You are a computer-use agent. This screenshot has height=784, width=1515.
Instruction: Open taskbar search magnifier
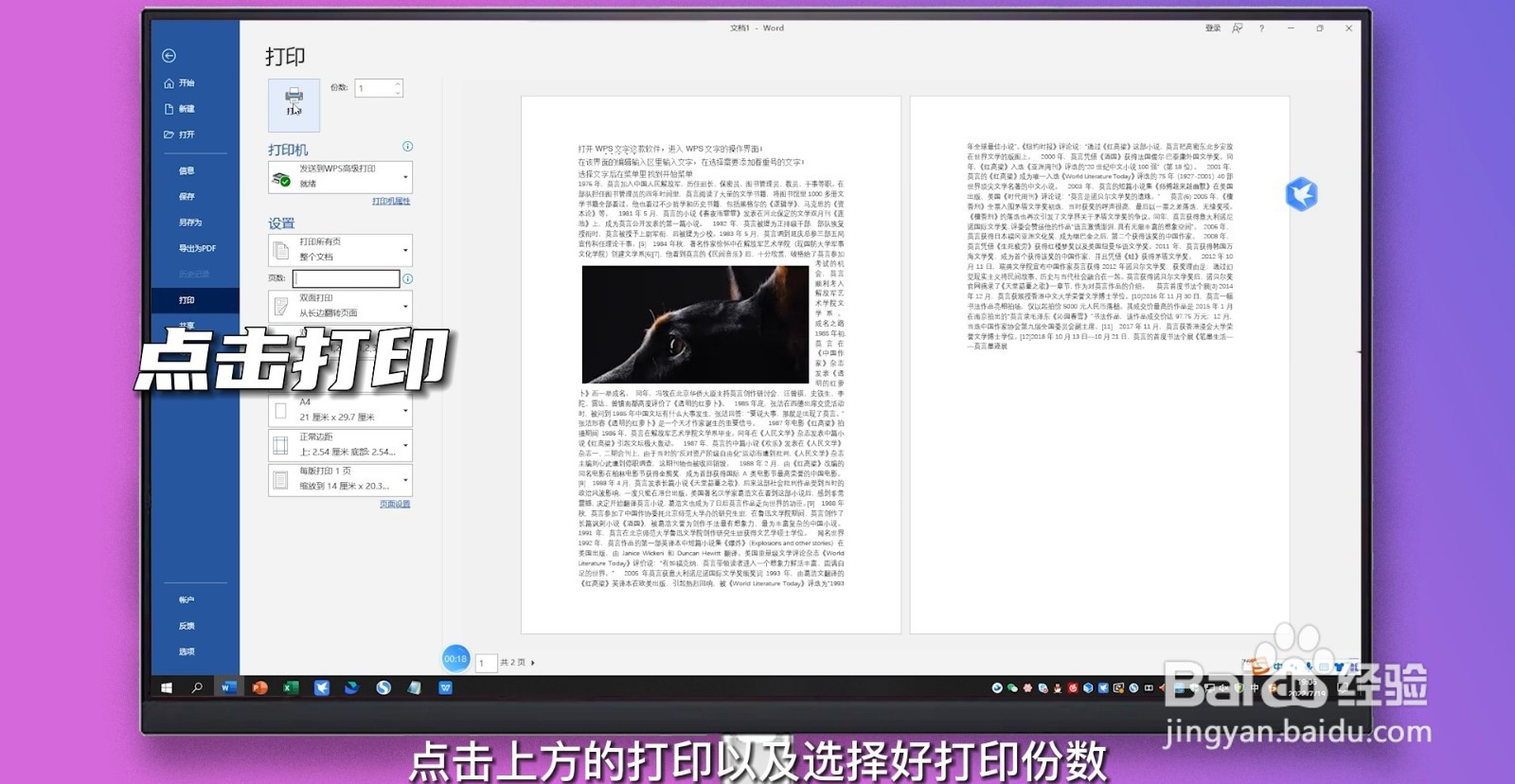click(197, 688)
